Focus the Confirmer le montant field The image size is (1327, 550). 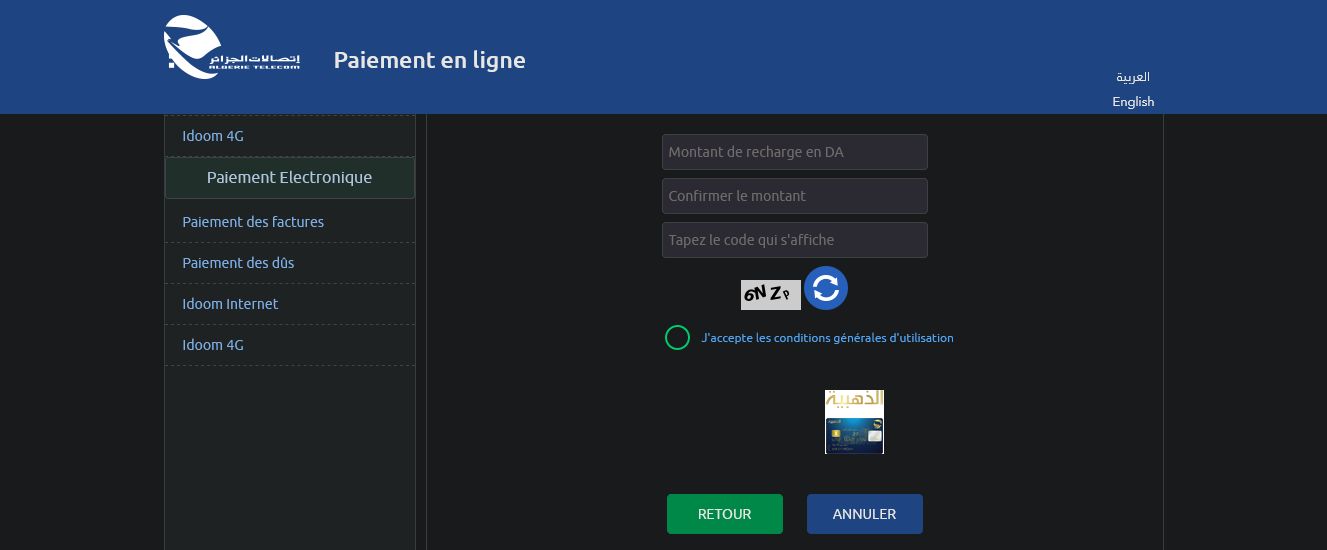click(795, 196)
